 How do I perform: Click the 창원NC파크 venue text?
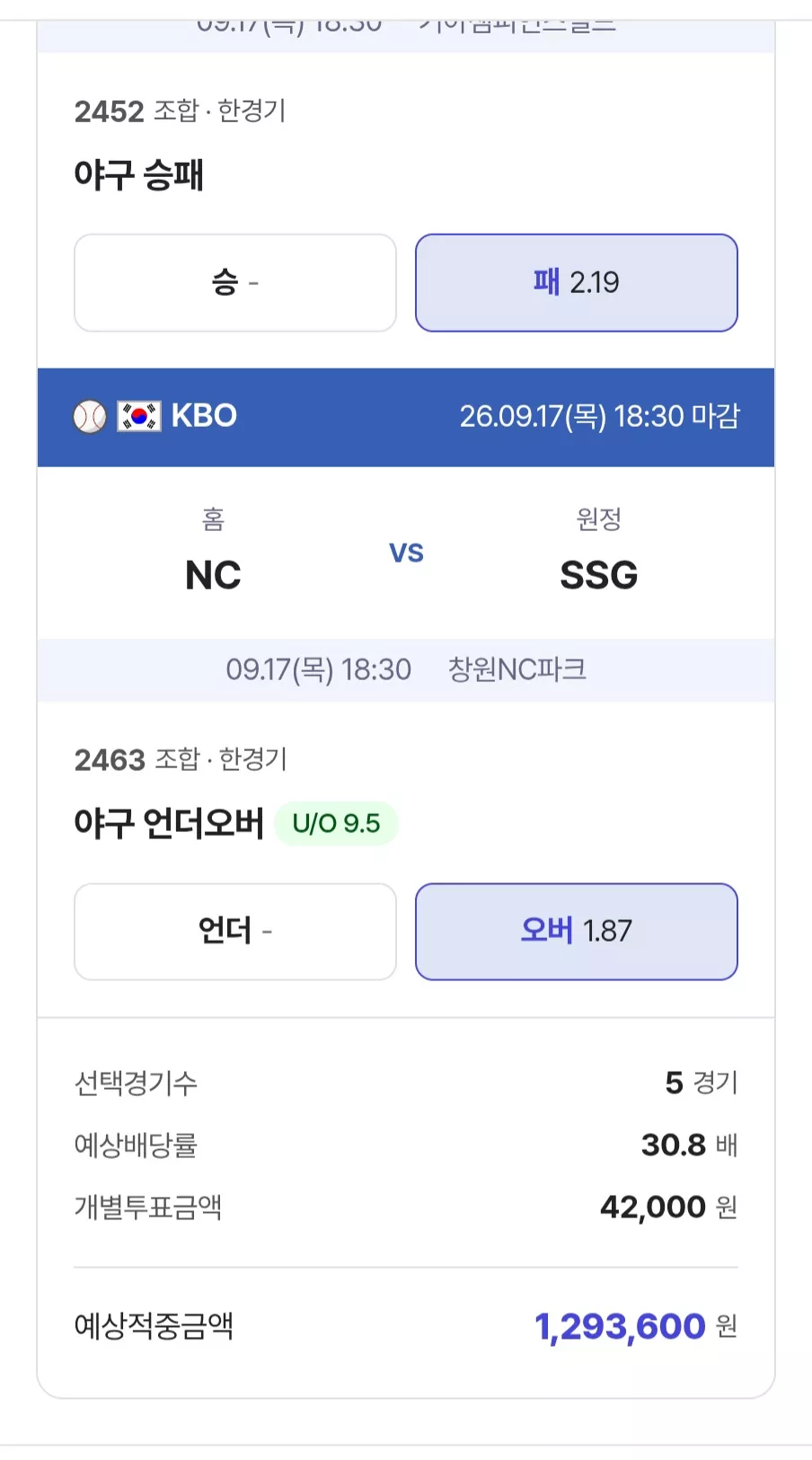click(x=517, y=669)
